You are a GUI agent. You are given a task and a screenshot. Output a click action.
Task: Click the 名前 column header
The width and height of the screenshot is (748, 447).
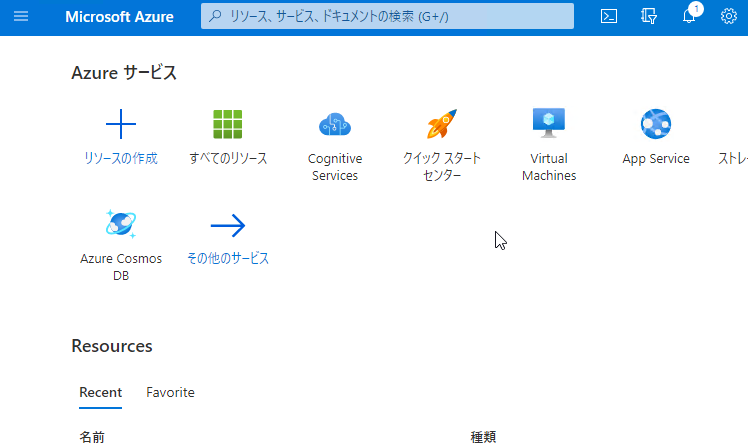[x=92, y=437]
